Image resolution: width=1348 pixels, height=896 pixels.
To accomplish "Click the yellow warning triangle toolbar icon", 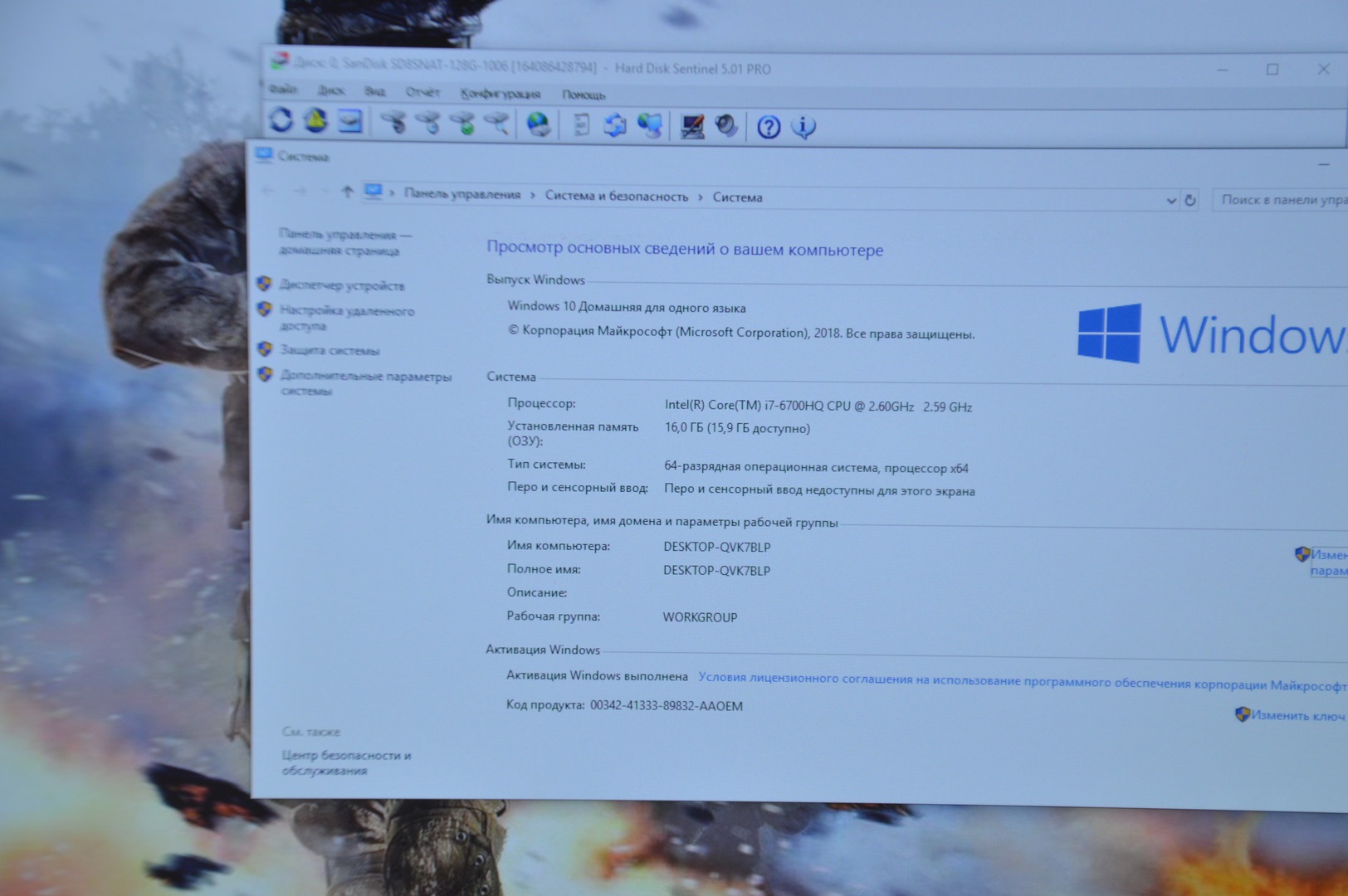I will (315, 121).
